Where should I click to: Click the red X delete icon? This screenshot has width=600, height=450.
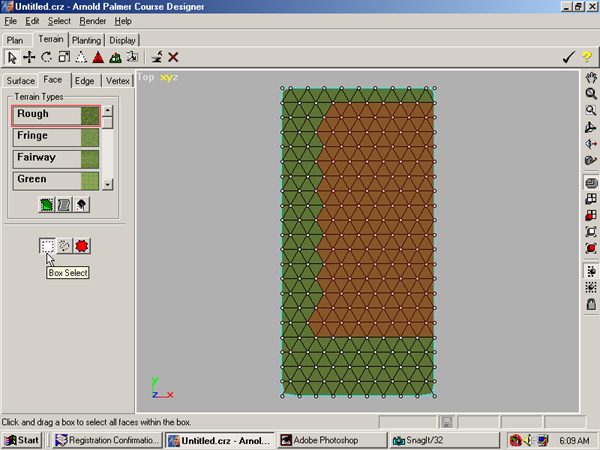173,57
